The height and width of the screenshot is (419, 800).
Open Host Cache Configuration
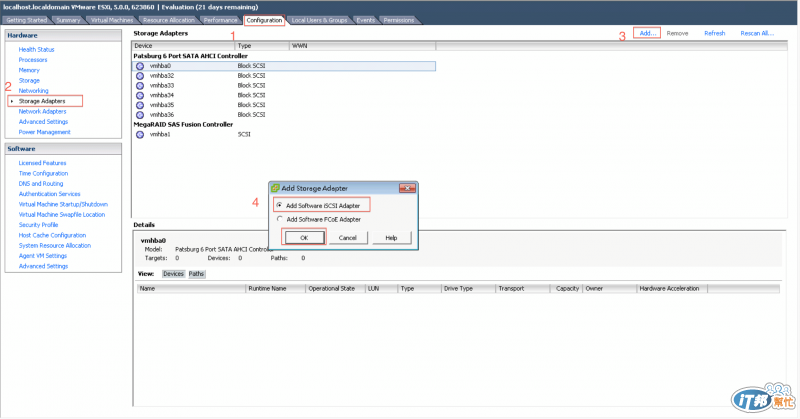[53, 235]
